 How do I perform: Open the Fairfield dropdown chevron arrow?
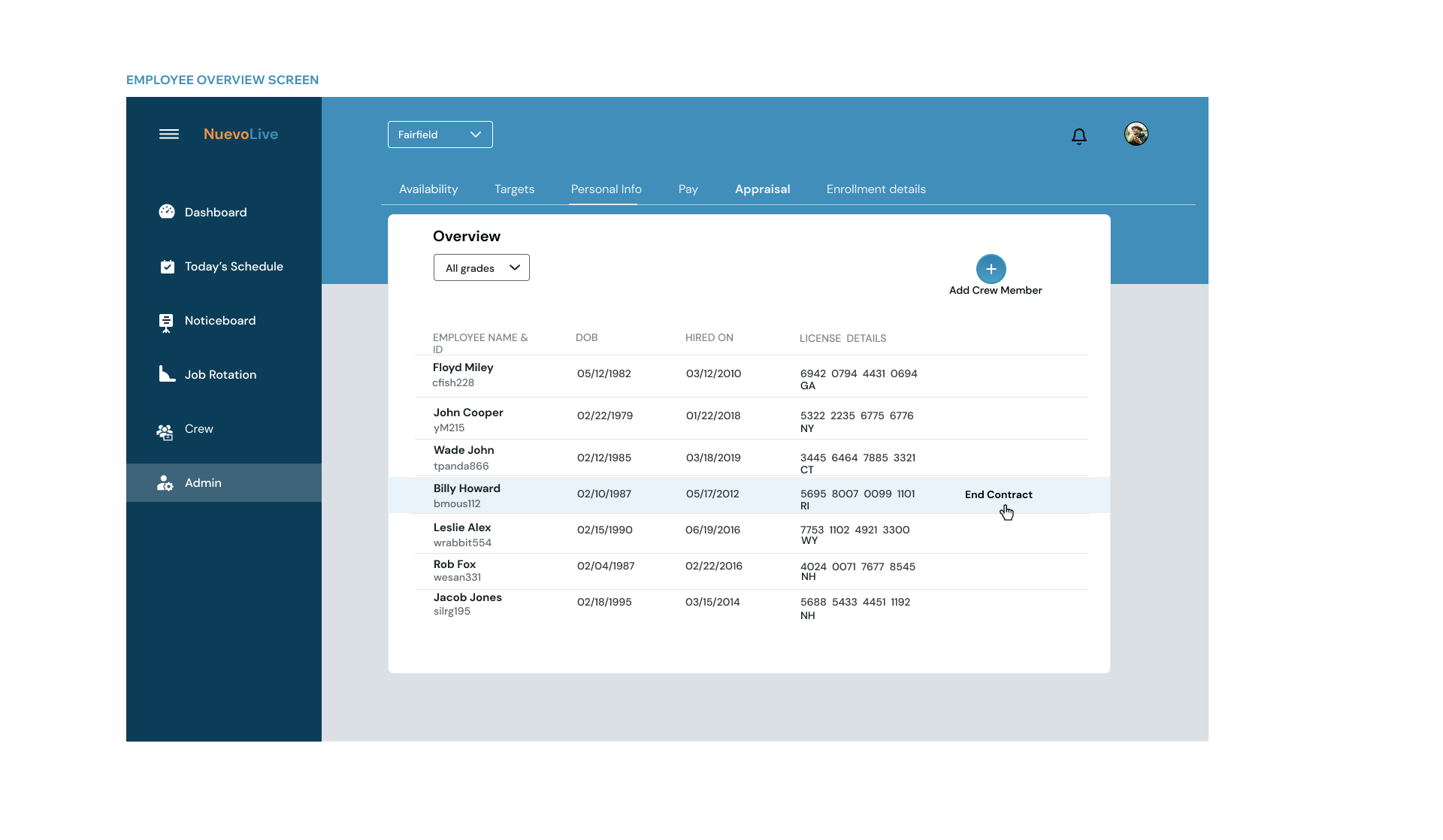(x=475, y=134)
